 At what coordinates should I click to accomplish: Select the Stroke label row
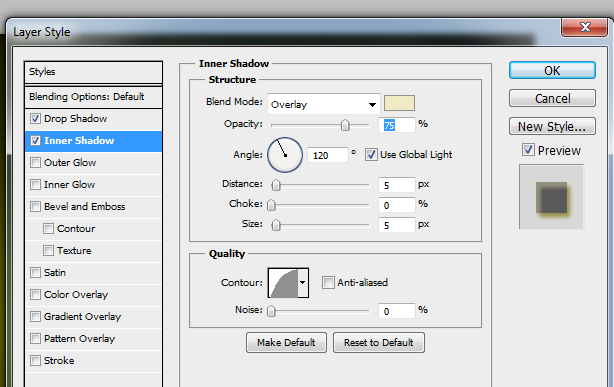tap(59, 360)
